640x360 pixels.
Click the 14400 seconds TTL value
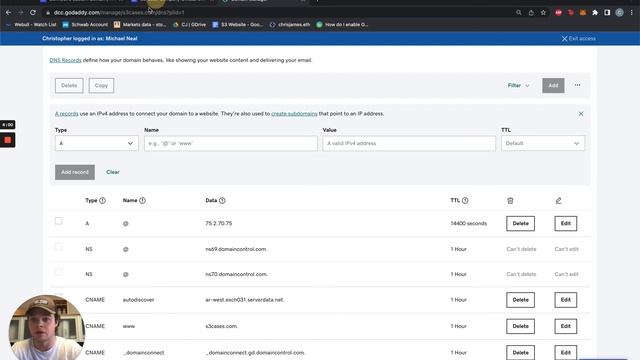[469, 224]
